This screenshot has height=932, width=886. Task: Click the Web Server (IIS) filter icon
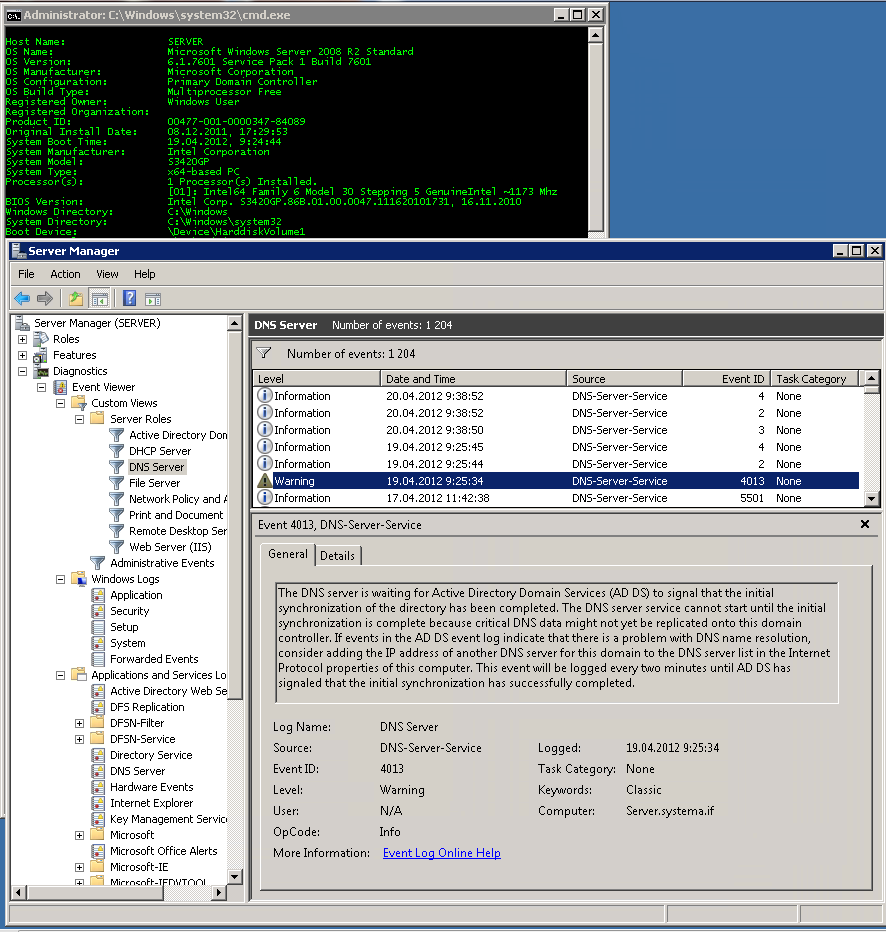[117, 547]
